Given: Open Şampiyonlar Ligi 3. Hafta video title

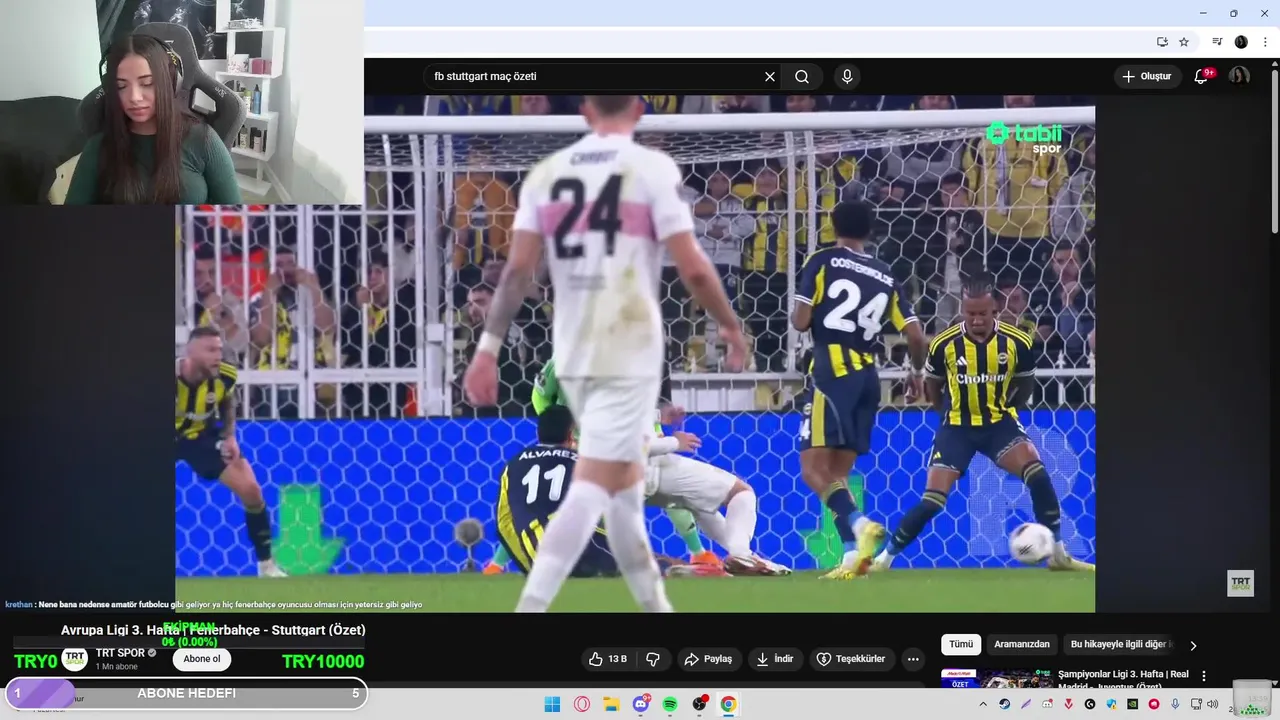Looking at the screenshot, I should [1123, 679].
